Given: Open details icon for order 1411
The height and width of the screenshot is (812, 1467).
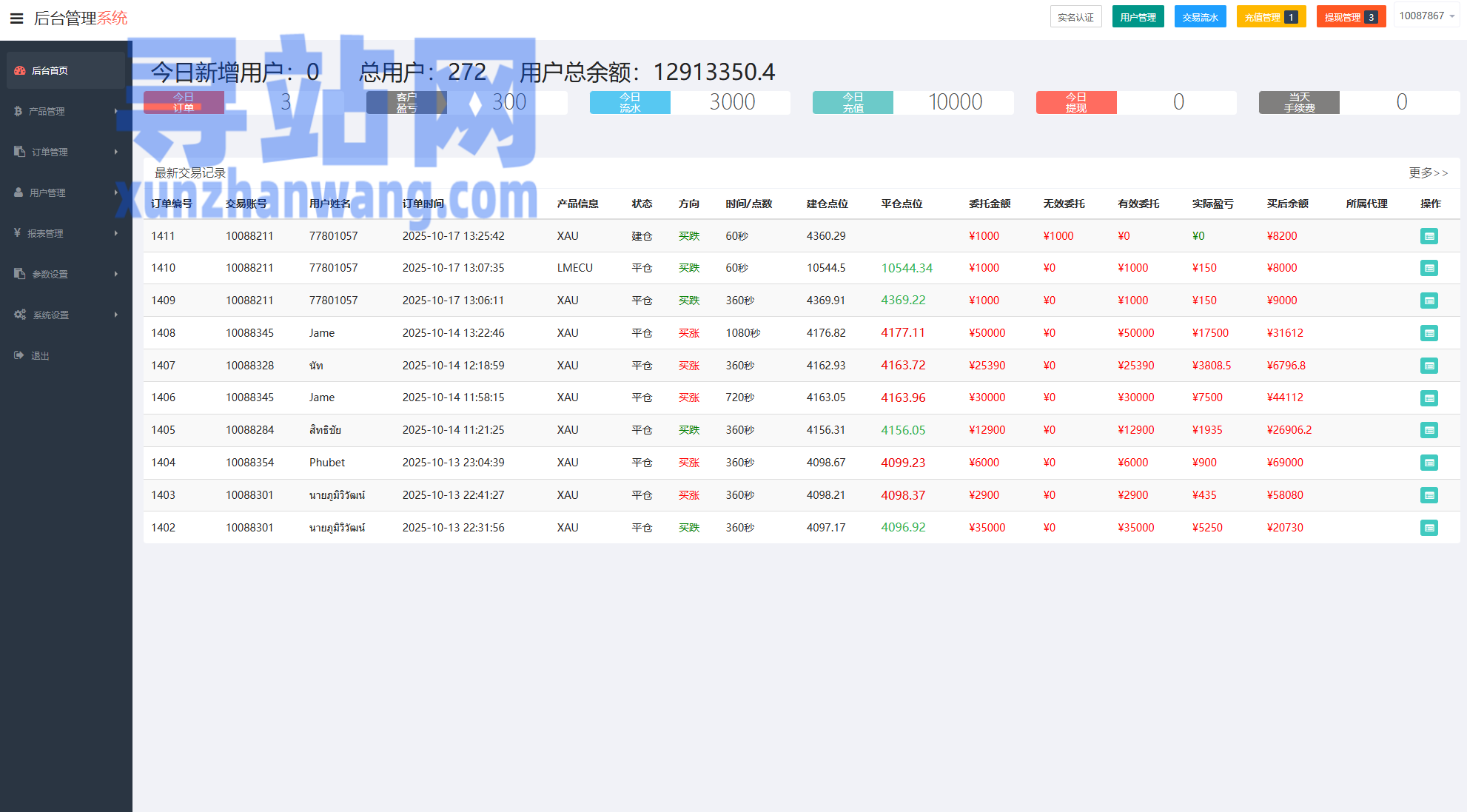Looking at the screenshot, I should [1429, 236].
